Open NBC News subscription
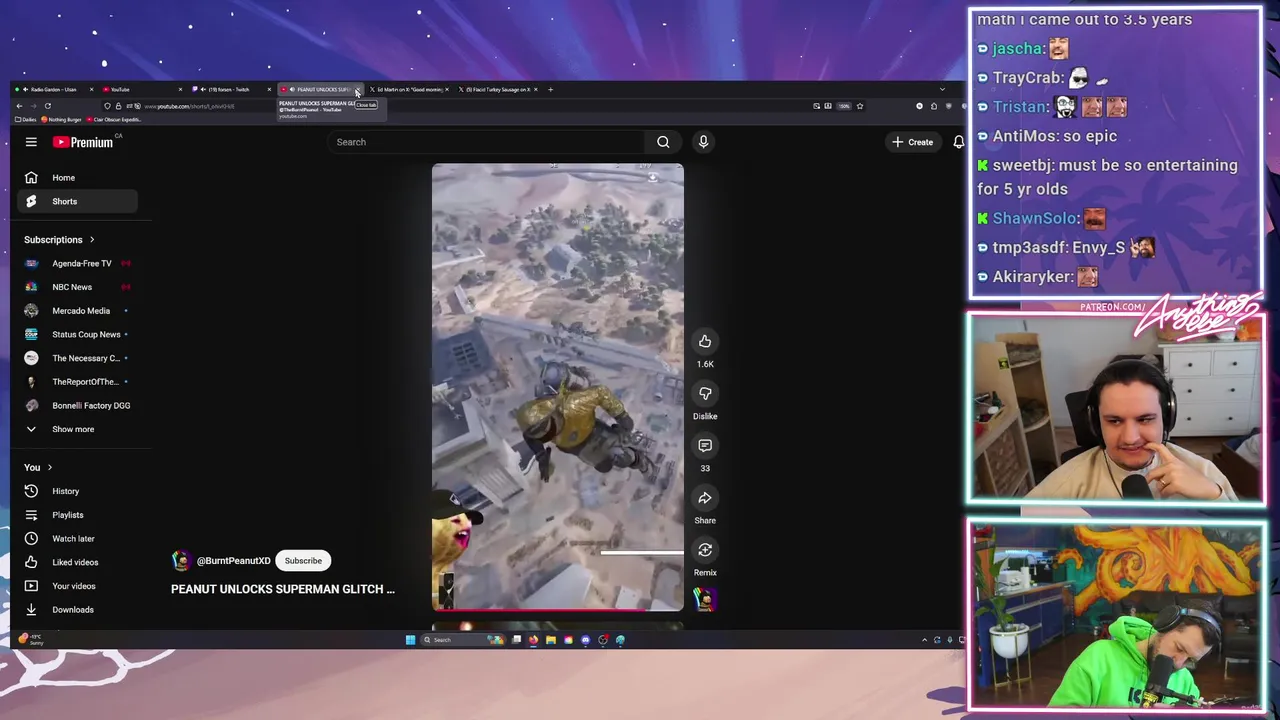1280x720 pixels. [x=78, y=287]
